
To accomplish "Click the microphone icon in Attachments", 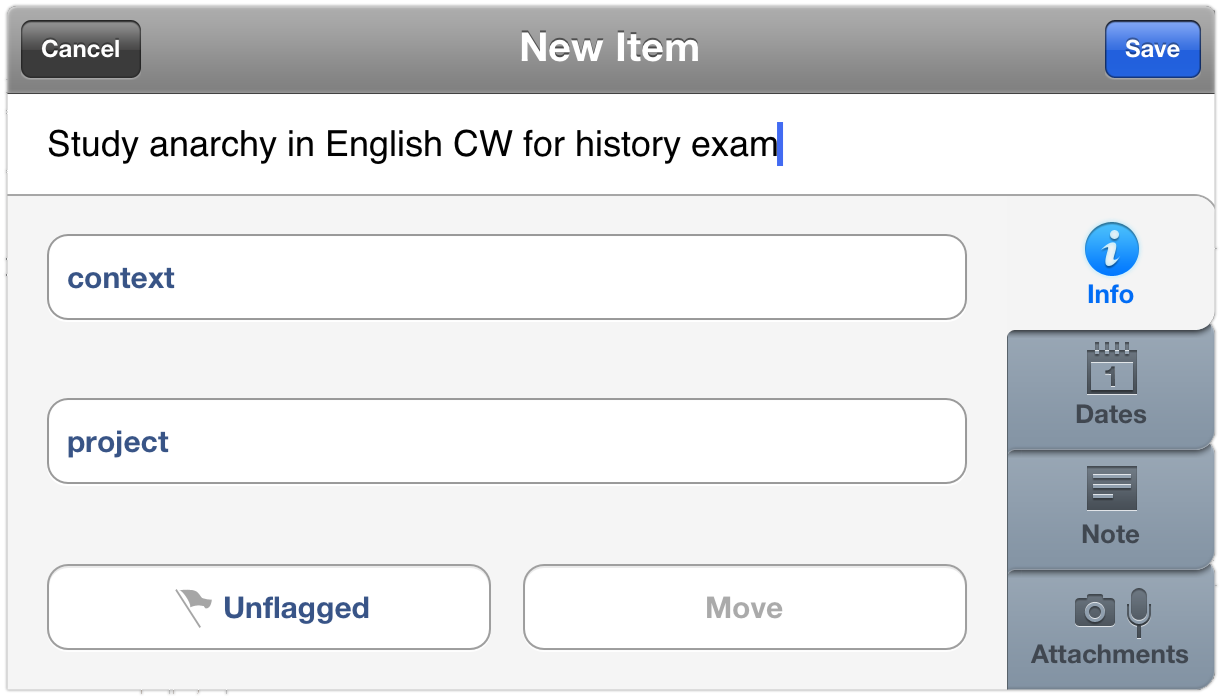I will pos(1138,611).
